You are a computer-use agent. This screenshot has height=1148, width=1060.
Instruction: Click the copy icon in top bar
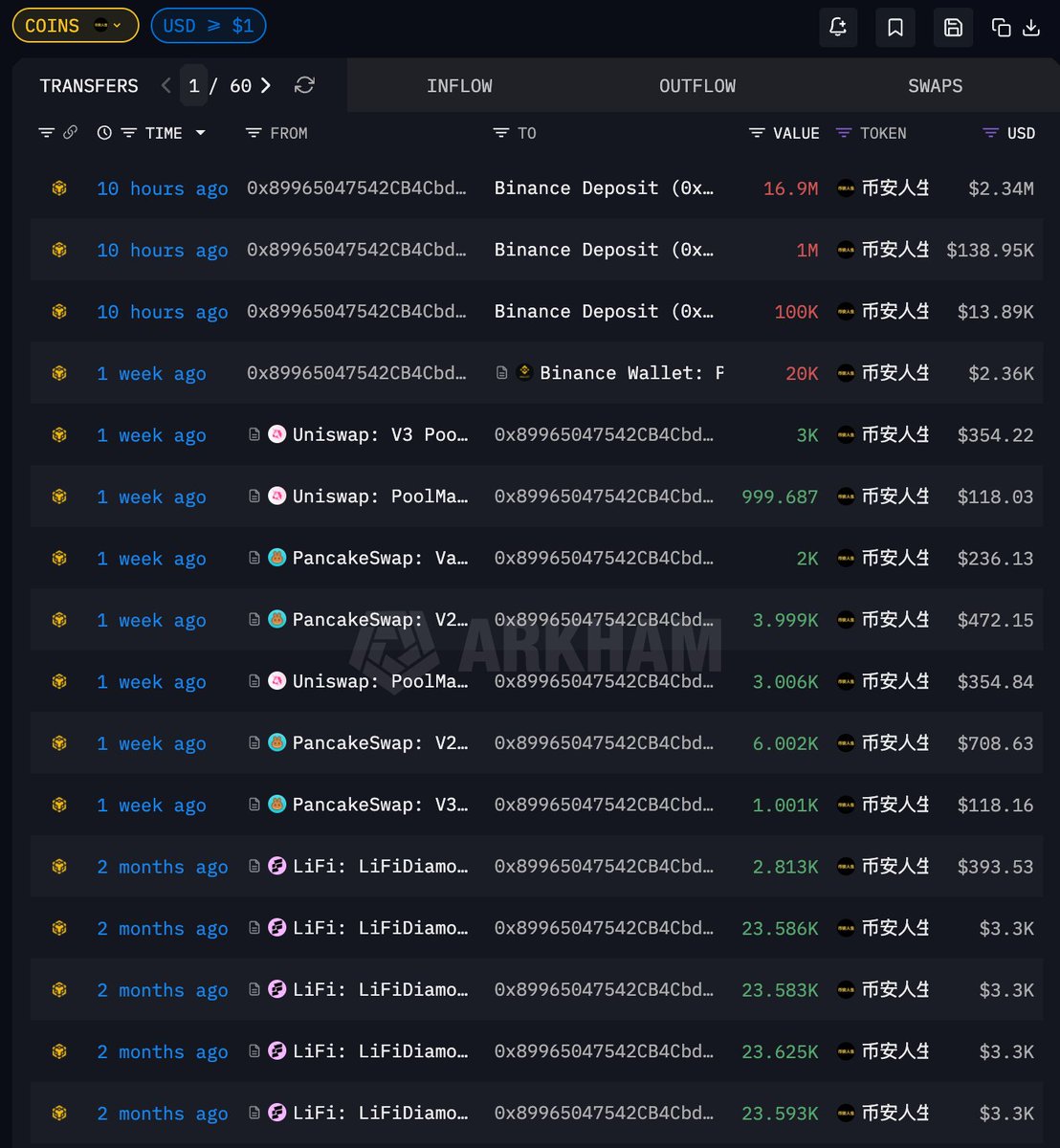click(1001, 28)
